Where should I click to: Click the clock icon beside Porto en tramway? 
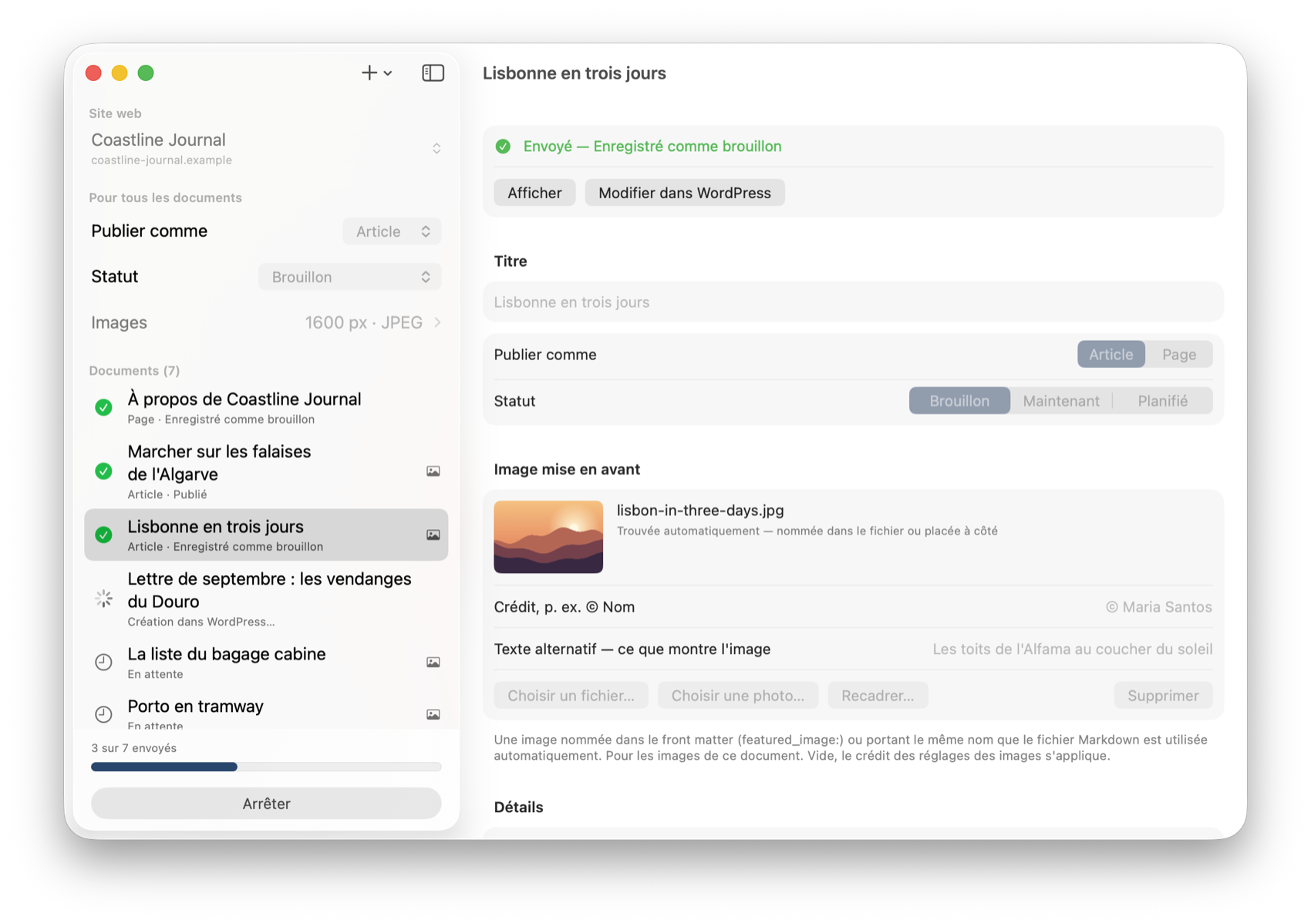pyautogui.click(x=103, y=714)
